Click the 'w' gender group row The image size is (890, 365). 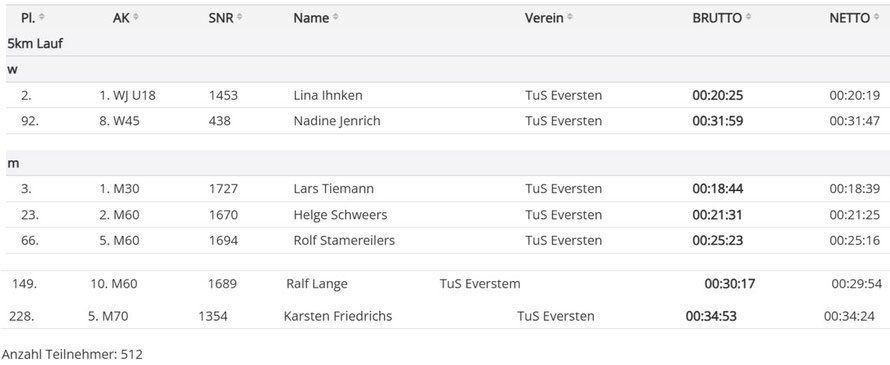448,69
